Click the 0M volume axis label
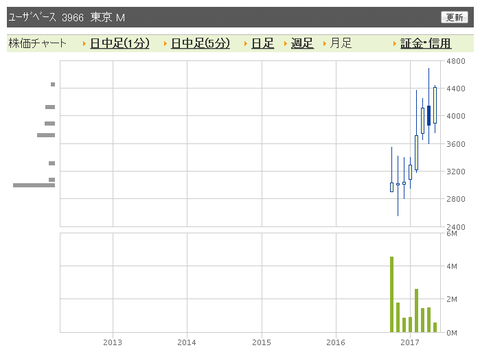480x363 pixels. click(x=452, y=333)
